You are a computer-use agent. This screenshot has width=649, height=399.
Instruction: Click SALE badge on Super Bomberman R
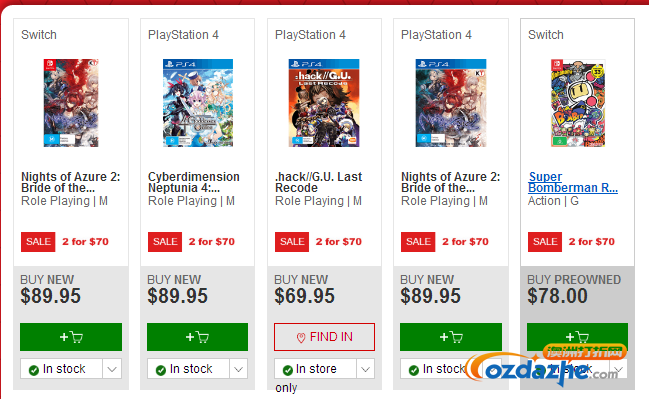[x=545, y=242]
